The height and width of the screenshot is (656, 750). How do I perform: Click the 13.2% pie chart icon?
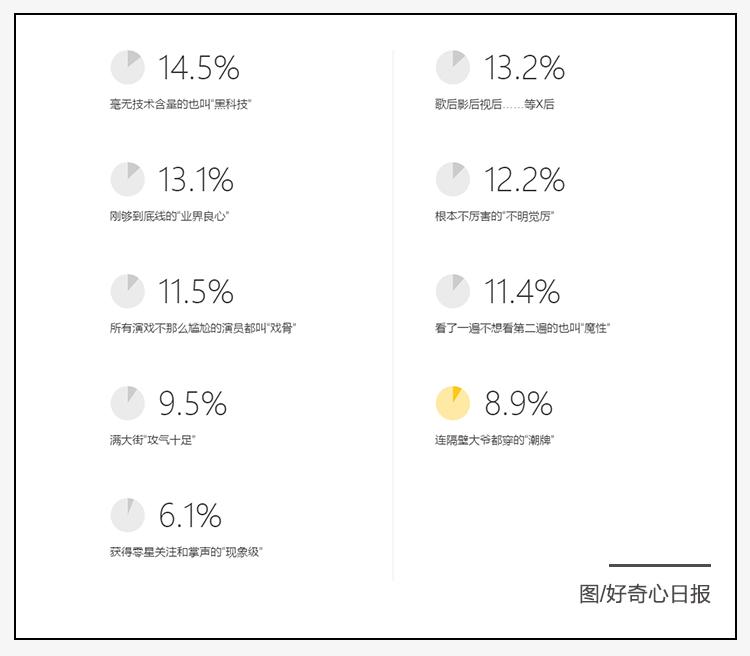(453, 67)
